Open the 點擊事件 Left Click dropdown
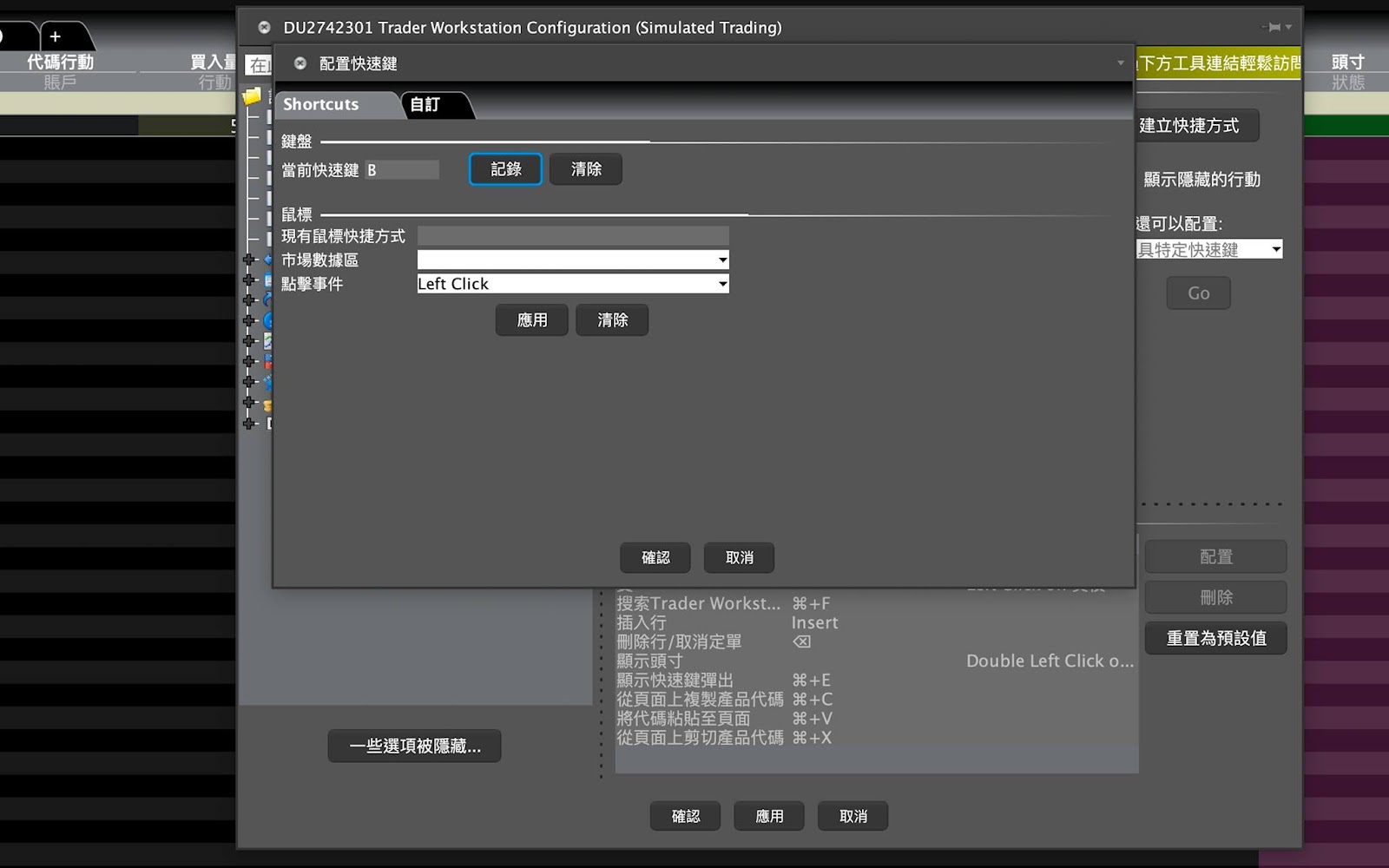The width and height of the screenshot is (1389, 868). (x=573, y=284)
